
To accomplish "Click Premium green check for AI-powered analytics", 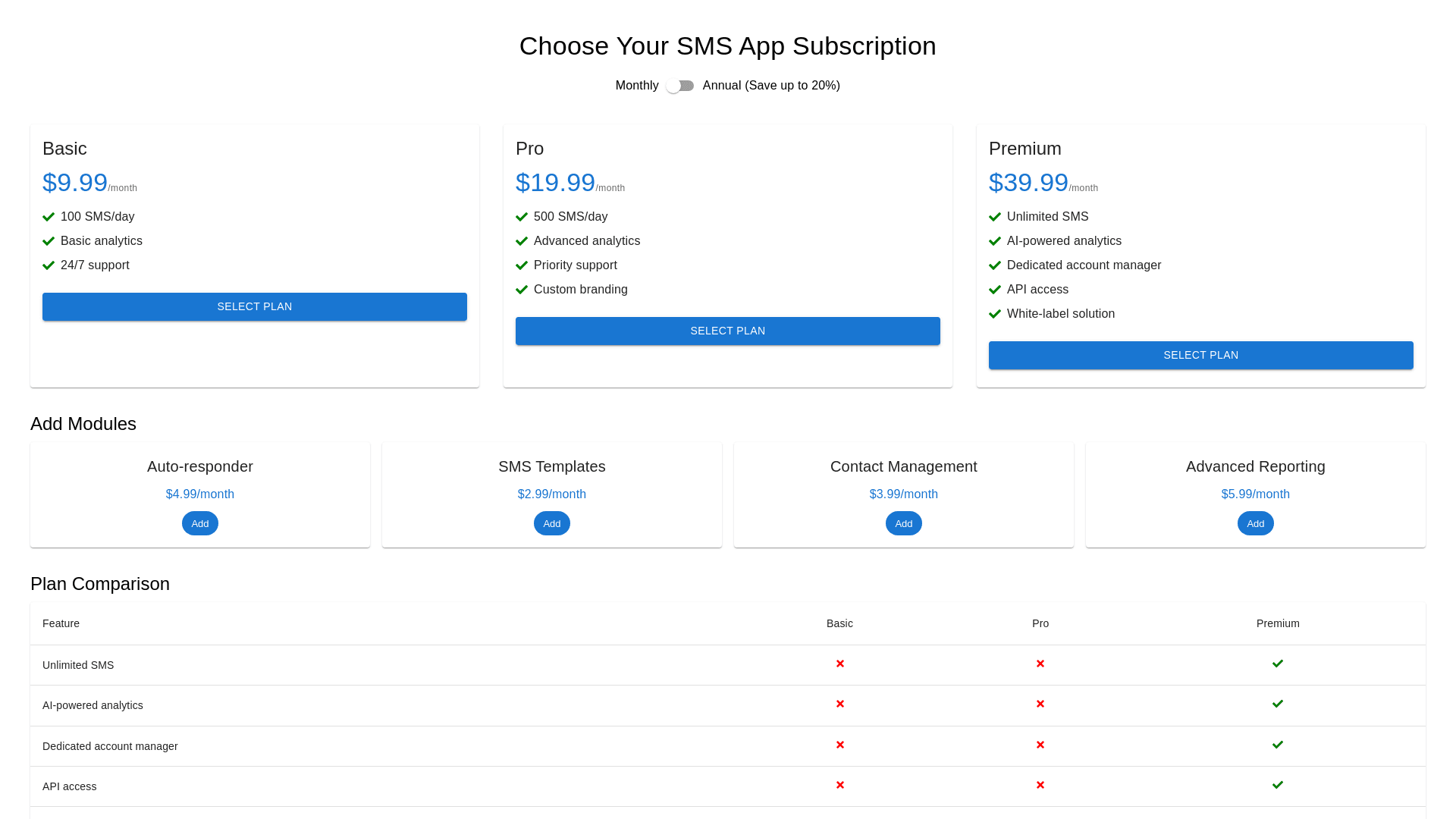I will click(1278, 704).
